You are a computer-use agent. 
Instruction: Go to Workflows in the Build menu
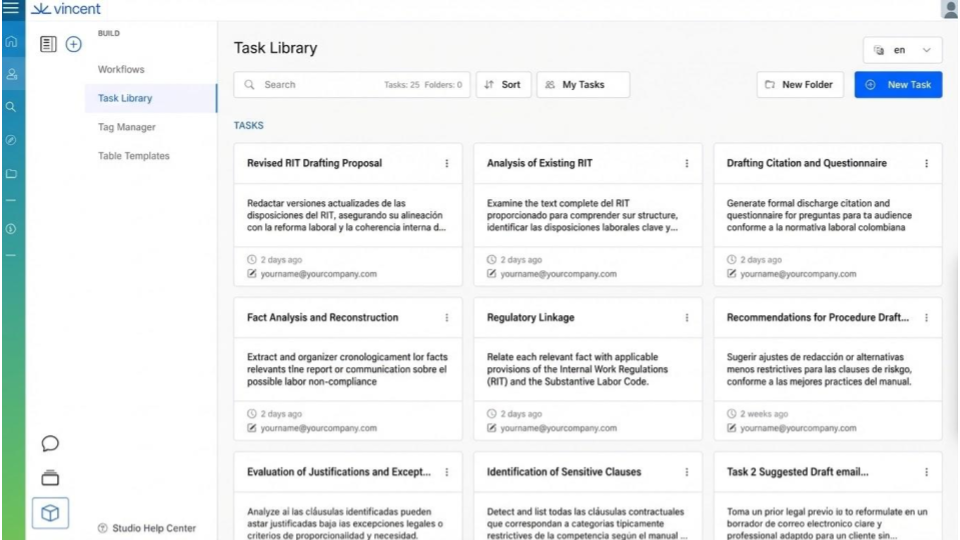pos(121,70)
